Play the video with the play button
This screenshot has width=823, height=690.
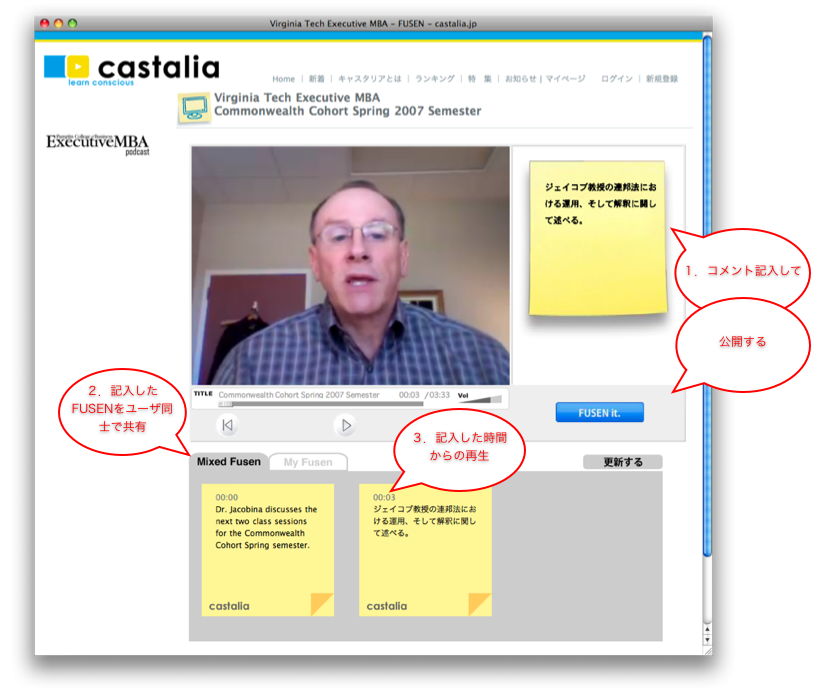[x=345, y=425]
